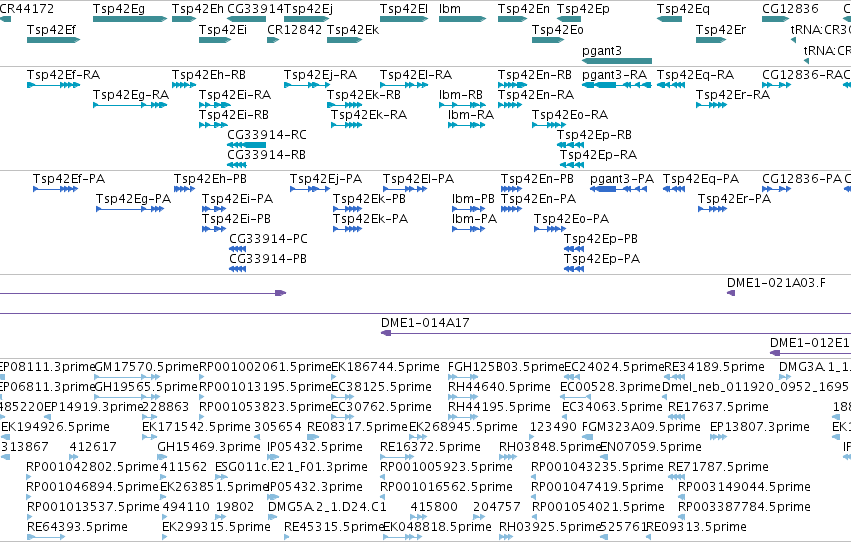Select the CR12842 gene label

(295, 29)
